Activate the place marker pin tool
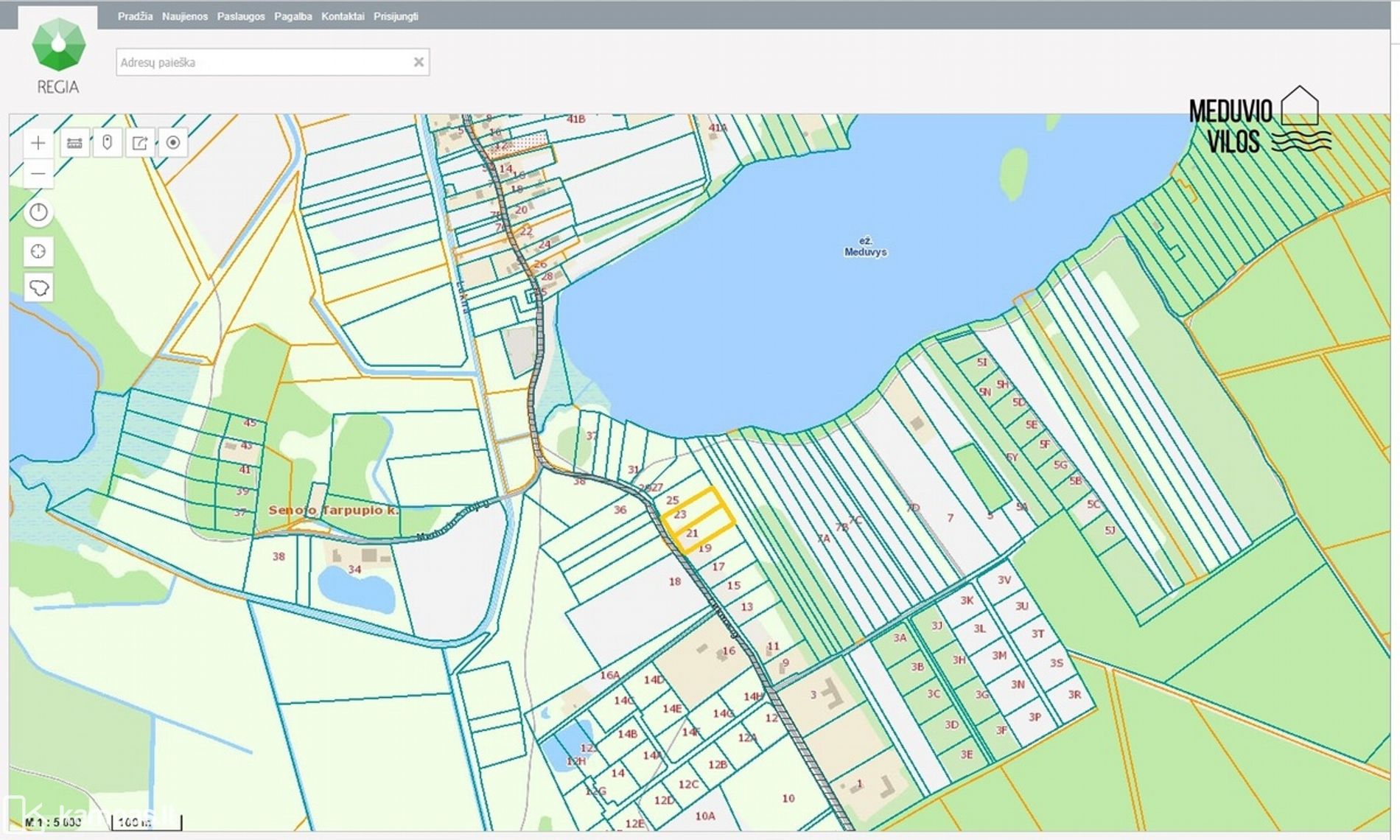 108,143
